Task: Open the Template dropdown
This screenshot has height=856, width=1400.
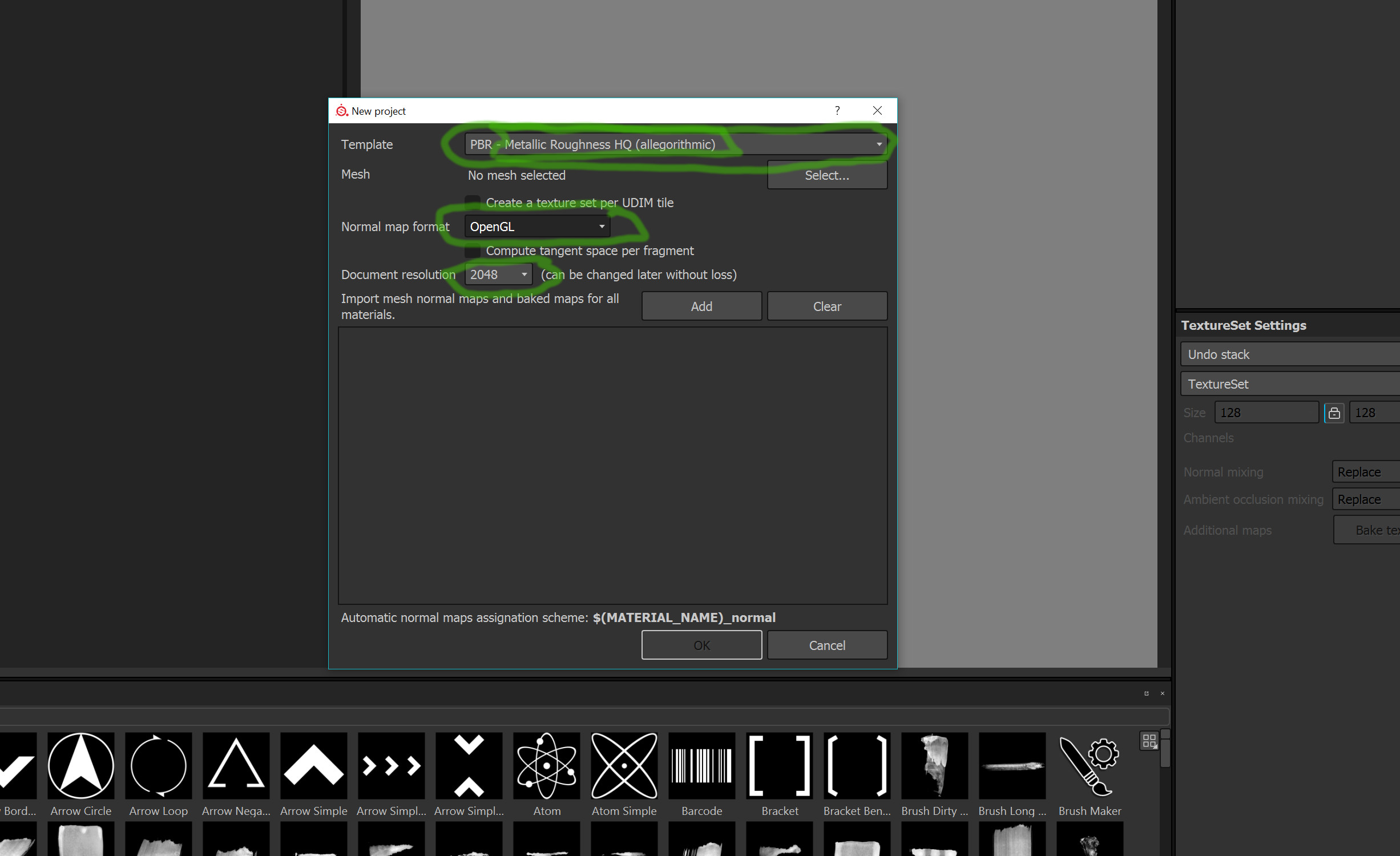Action: (x=676, y=144)
